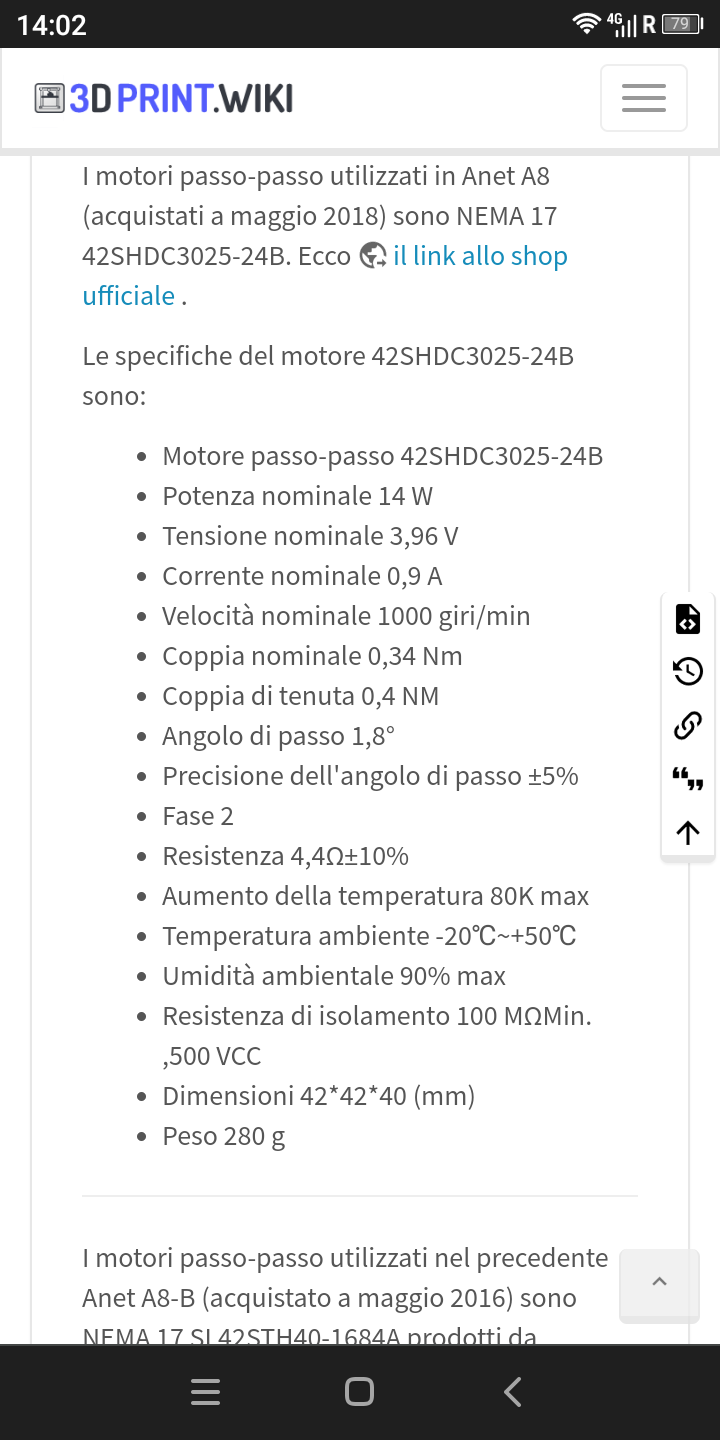Show page source via file-code icon
The height and width of the screenshot is (1440, 720).
coord(688,619)
